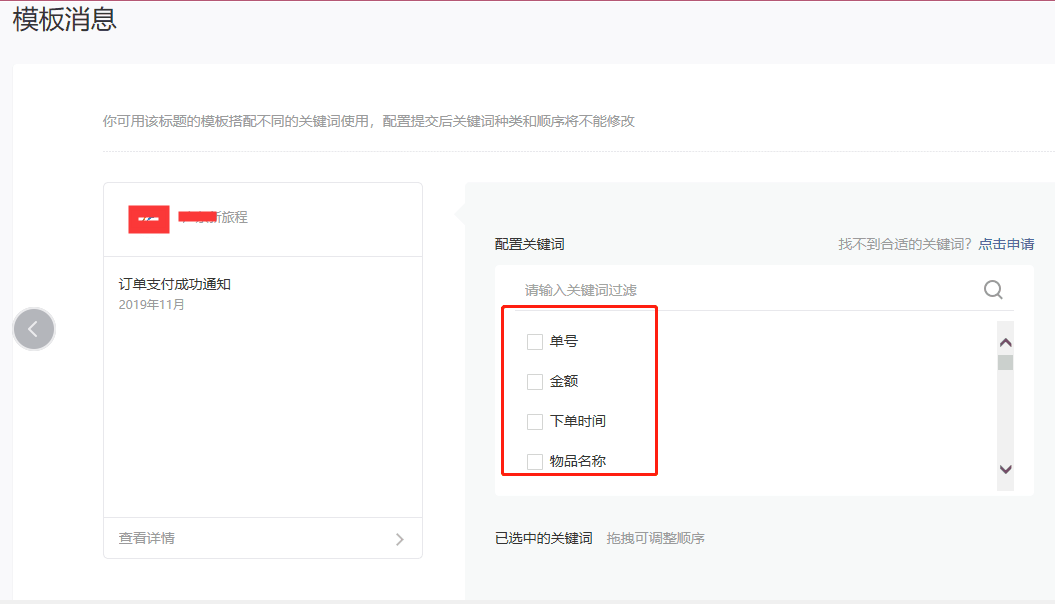This screenshot has width=1055, height=604.
Task: Select the 物品名称 checkbox
Action: 535,462
